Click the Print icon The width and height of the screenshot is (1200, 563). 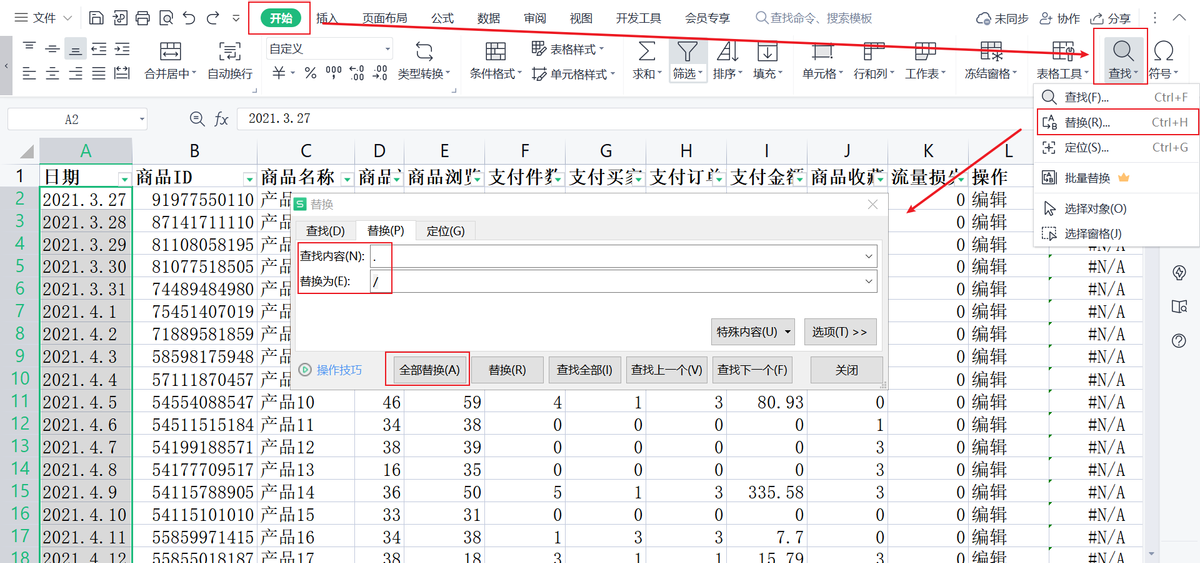[x=142, y=18]
